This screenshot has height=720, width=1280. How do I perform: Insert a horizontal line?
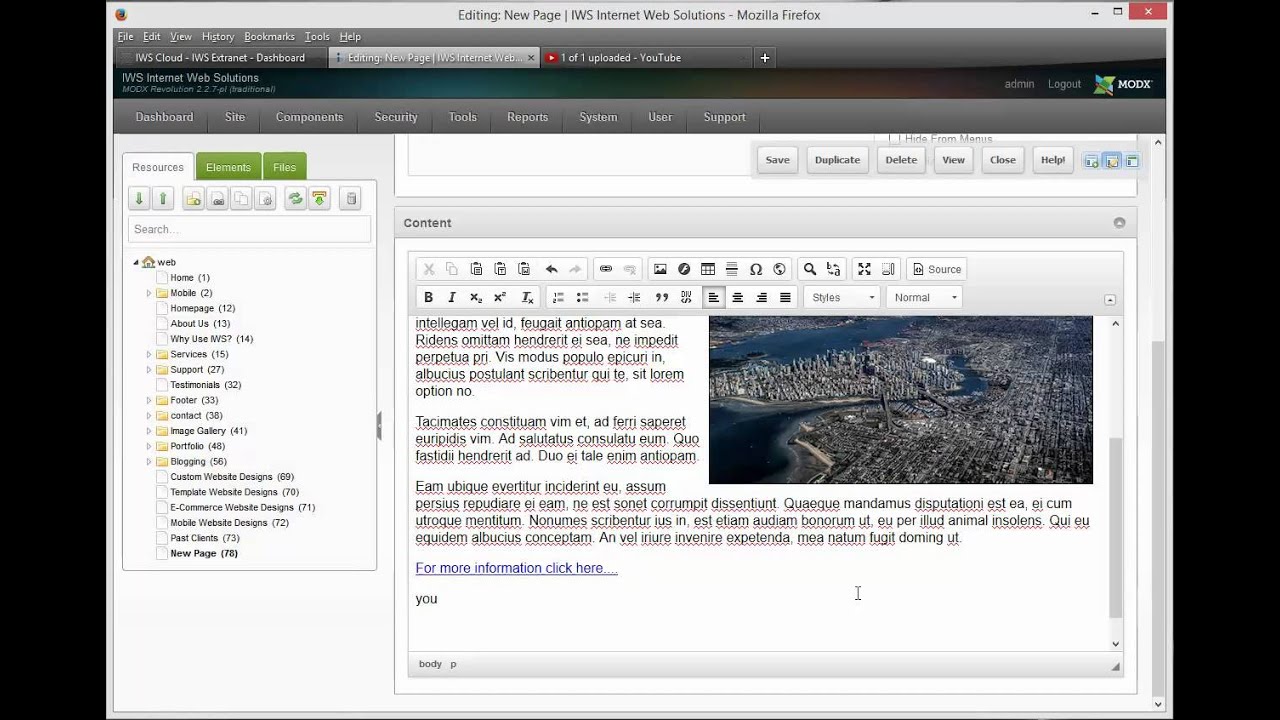pos(732,269)
